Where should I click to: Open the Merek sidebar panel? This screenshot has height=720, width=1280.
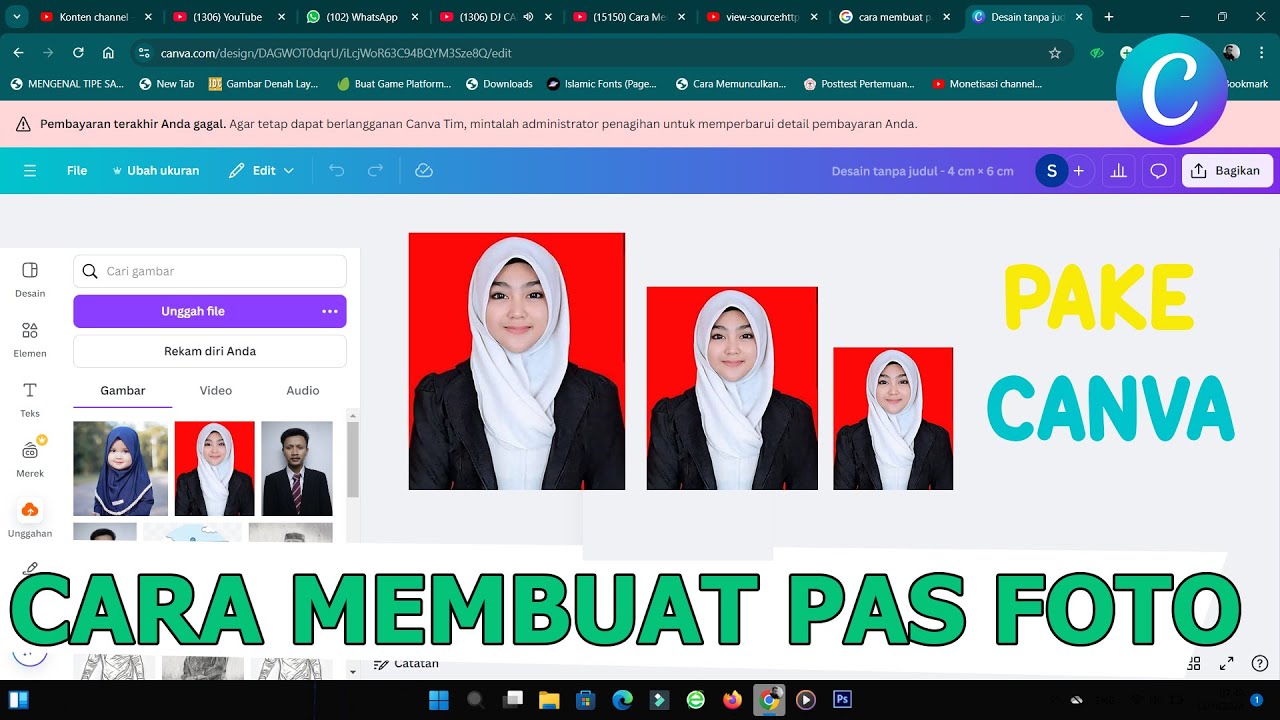[x=30, y=459]
